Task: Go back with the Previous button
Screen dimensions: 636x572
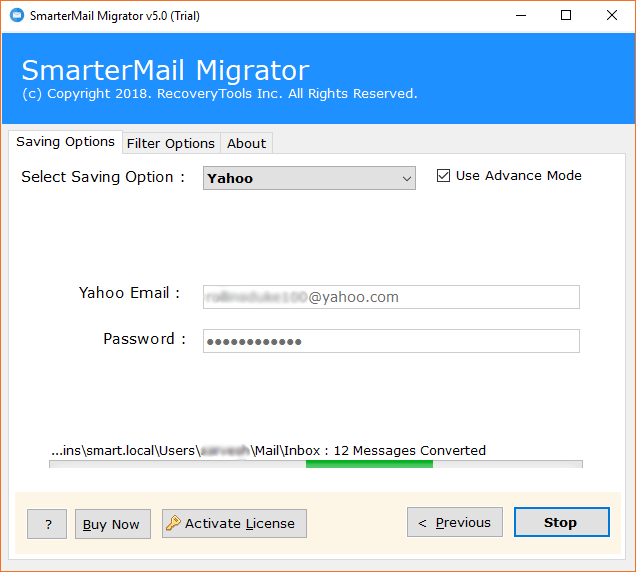Action: point(455,522)
